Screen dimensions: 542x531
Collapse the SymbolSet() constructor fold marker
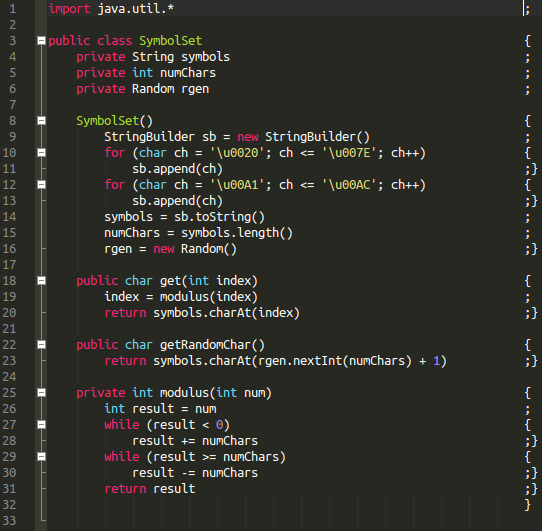tap(41, 121)
